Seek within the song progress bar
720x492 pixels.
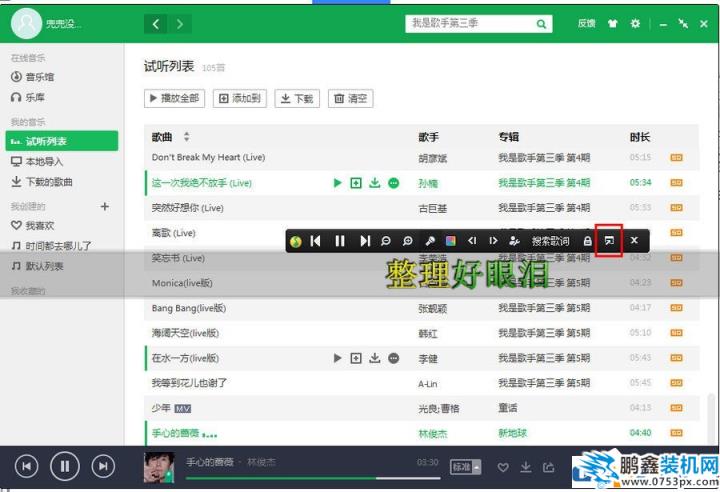(313, 478)
